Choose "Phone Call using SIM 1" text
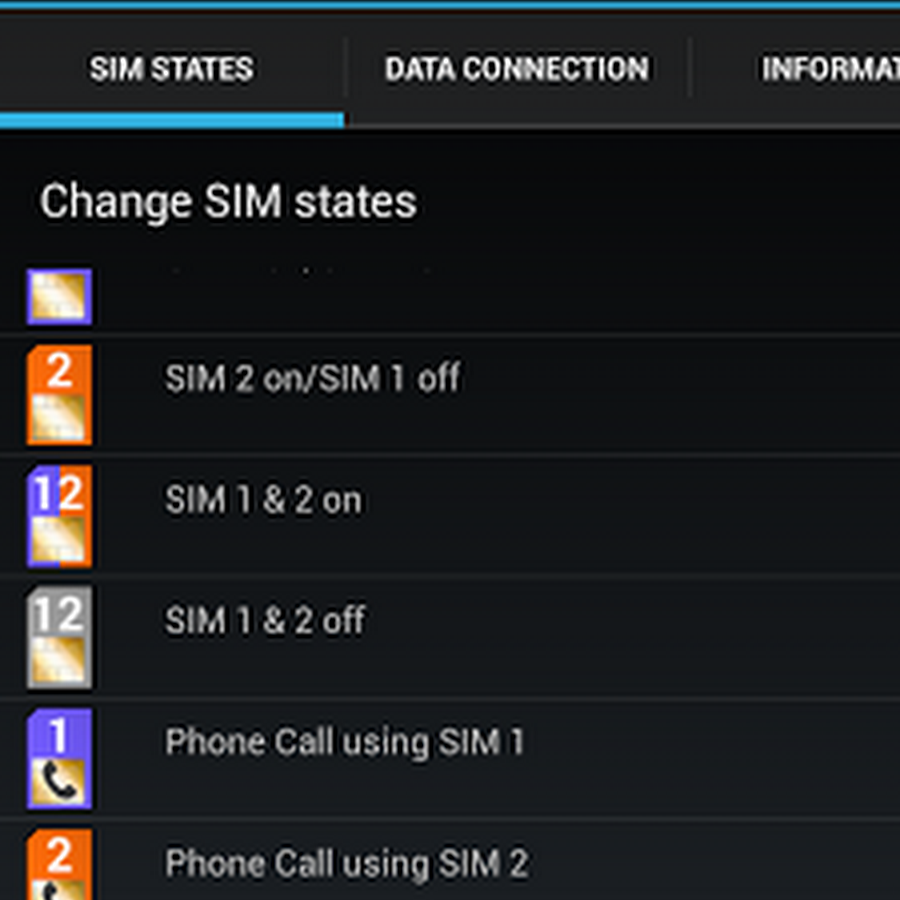The width and height of the screenshot is (900, 900). pyautogui.click(x=344, y=742)
